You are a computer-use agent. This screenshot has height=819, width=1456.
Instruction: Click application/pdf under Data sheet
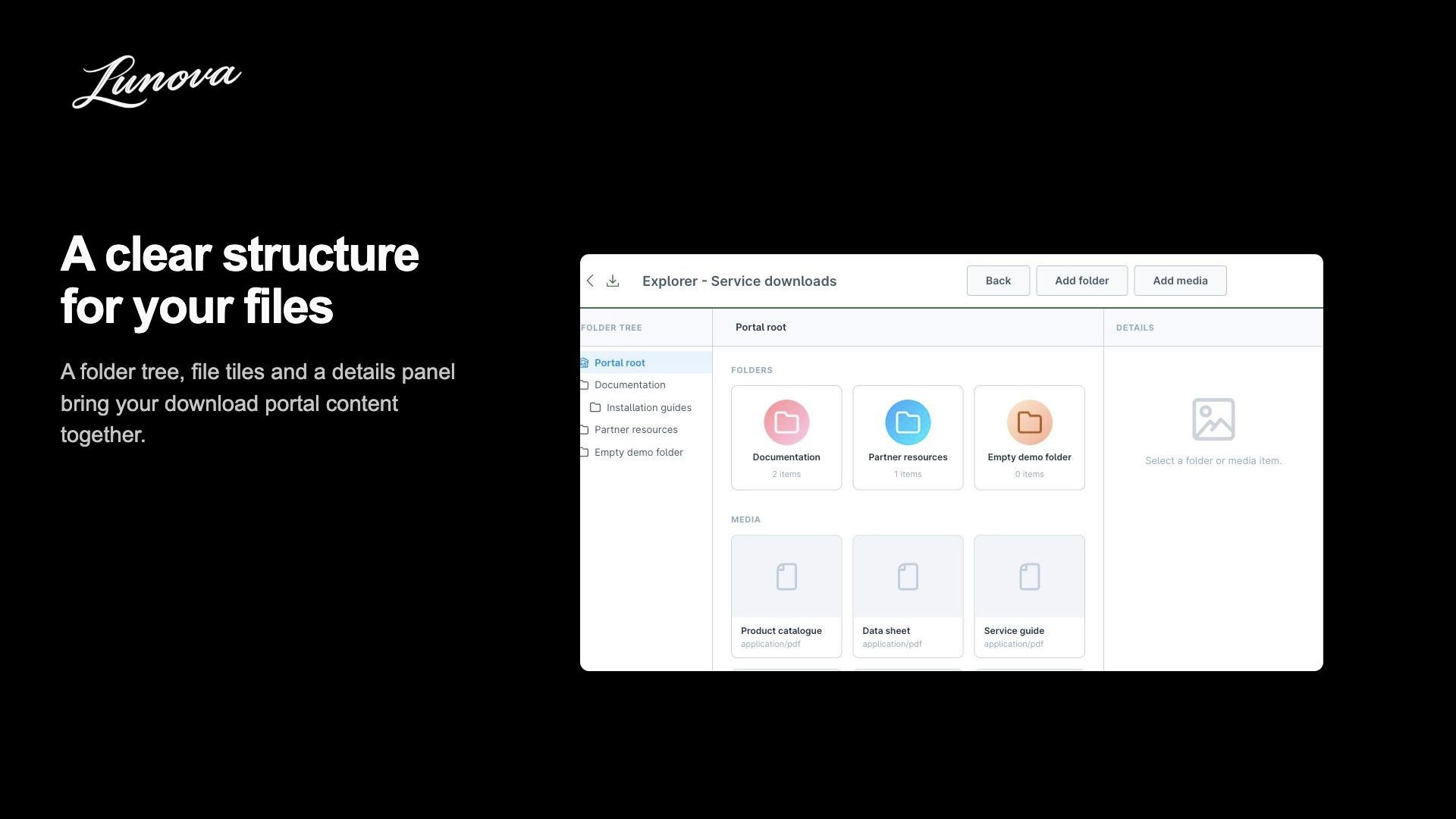click(892, 645)
